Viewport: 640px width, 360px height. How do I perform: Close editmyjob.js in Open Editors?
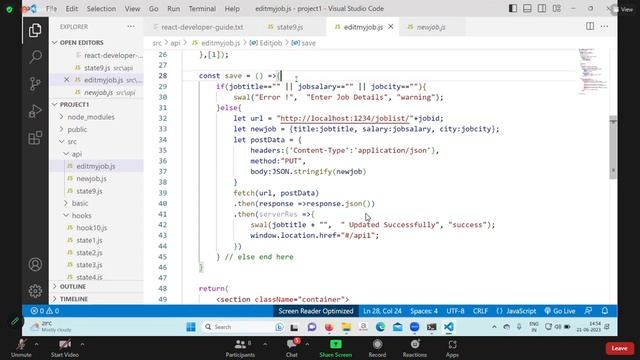tap(67, 80)
